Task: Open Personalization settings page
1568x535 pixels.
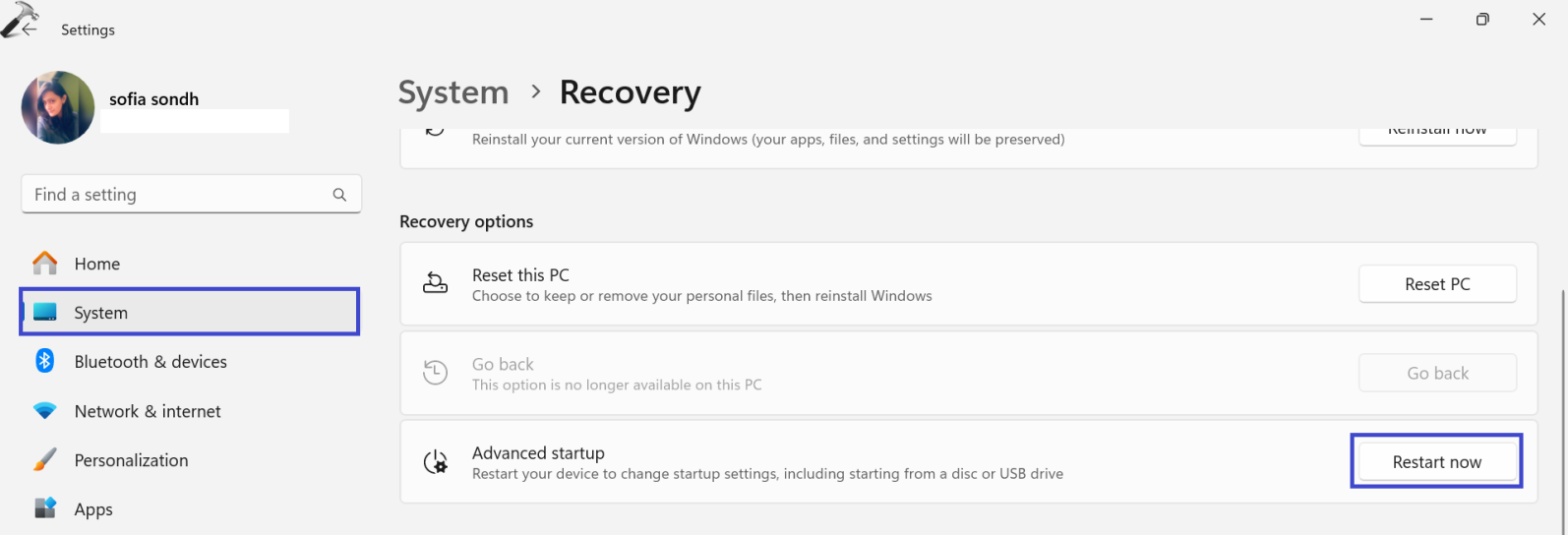Action: tap(131, 460)
